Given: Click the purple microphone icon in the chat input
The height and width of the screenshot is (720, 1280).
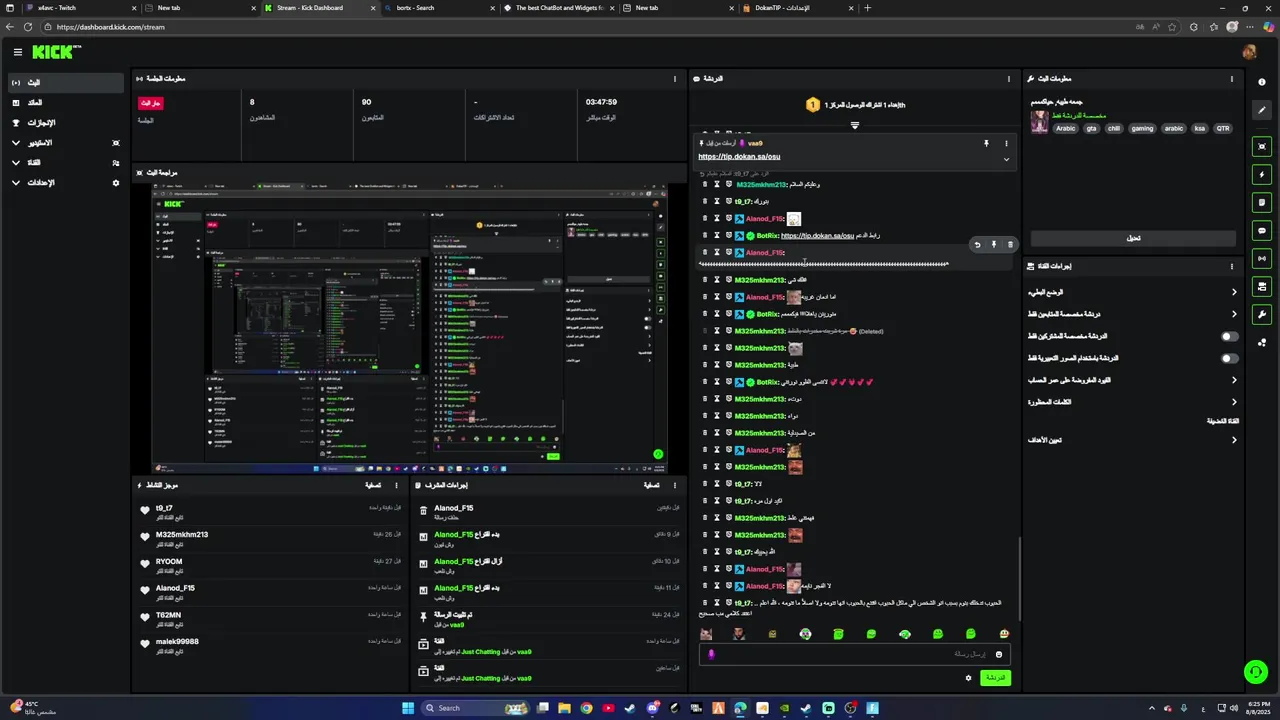Looking at the screenshot, I should [x=711, y=654].
